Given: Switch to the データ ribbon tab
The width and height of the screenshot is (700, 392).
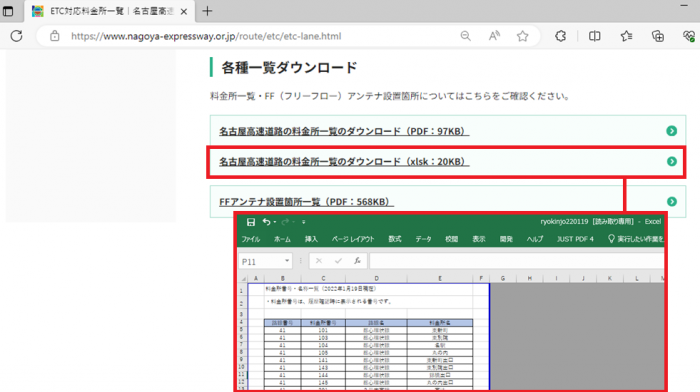Looking at the screenshot, I should coord(423,239).
